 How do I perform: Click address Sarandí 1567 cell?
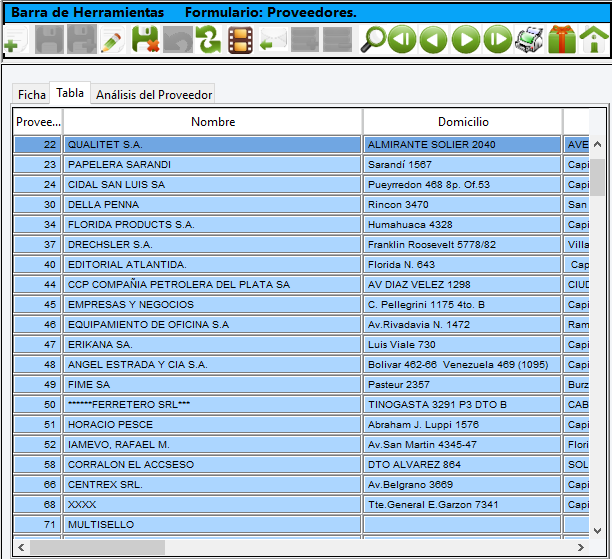[462, 164]
